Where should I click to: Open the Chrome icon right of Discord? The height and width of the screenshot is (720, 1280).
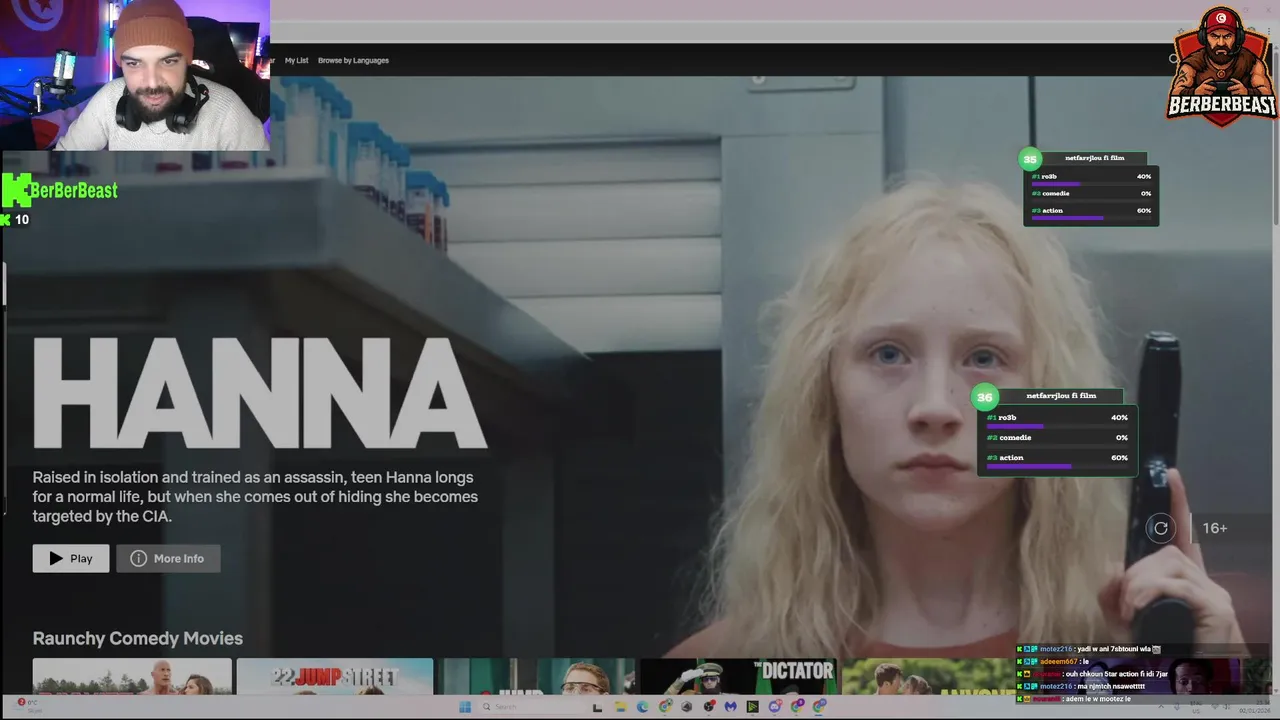pos(797,707)
